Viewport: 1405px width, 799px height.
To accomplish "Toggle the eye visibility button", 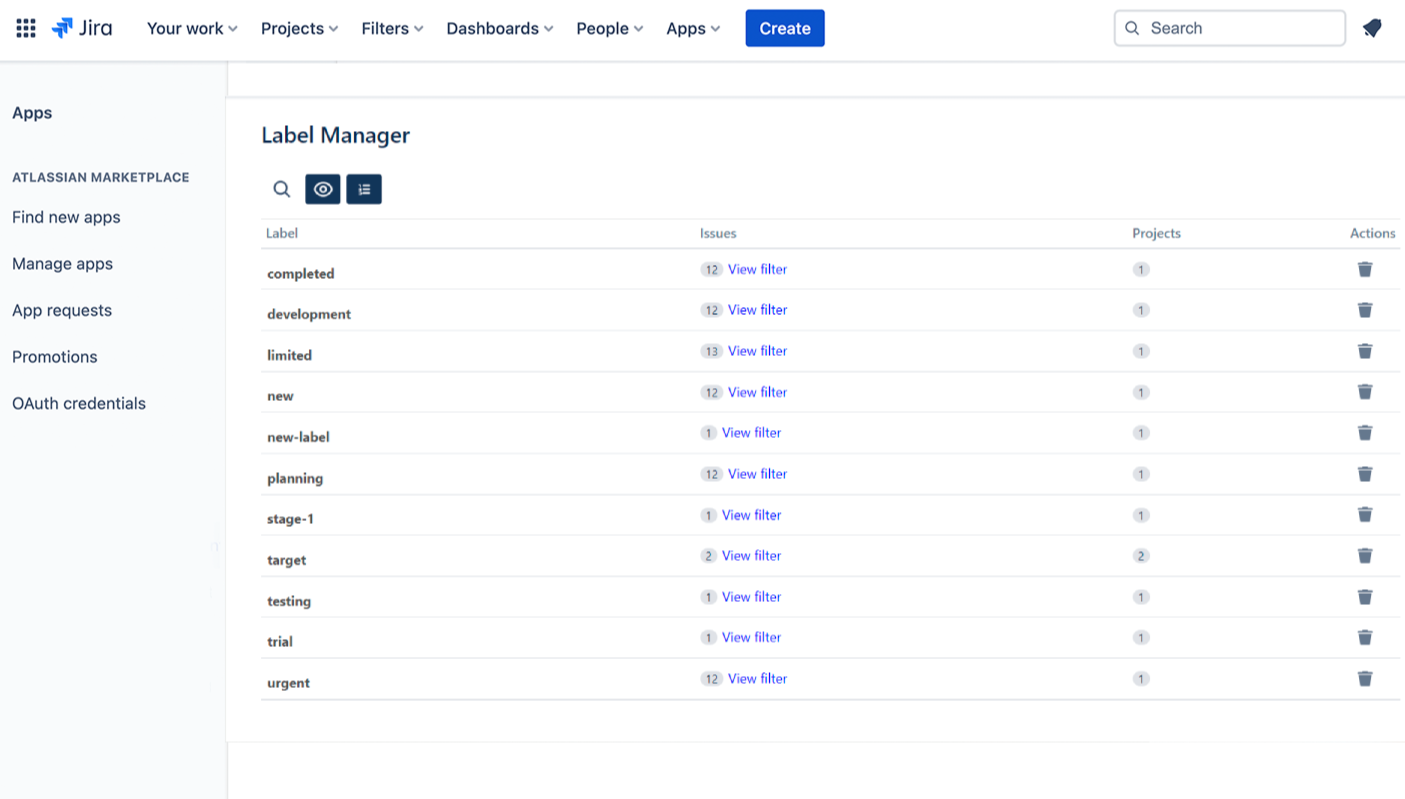I will click(323, 189).
